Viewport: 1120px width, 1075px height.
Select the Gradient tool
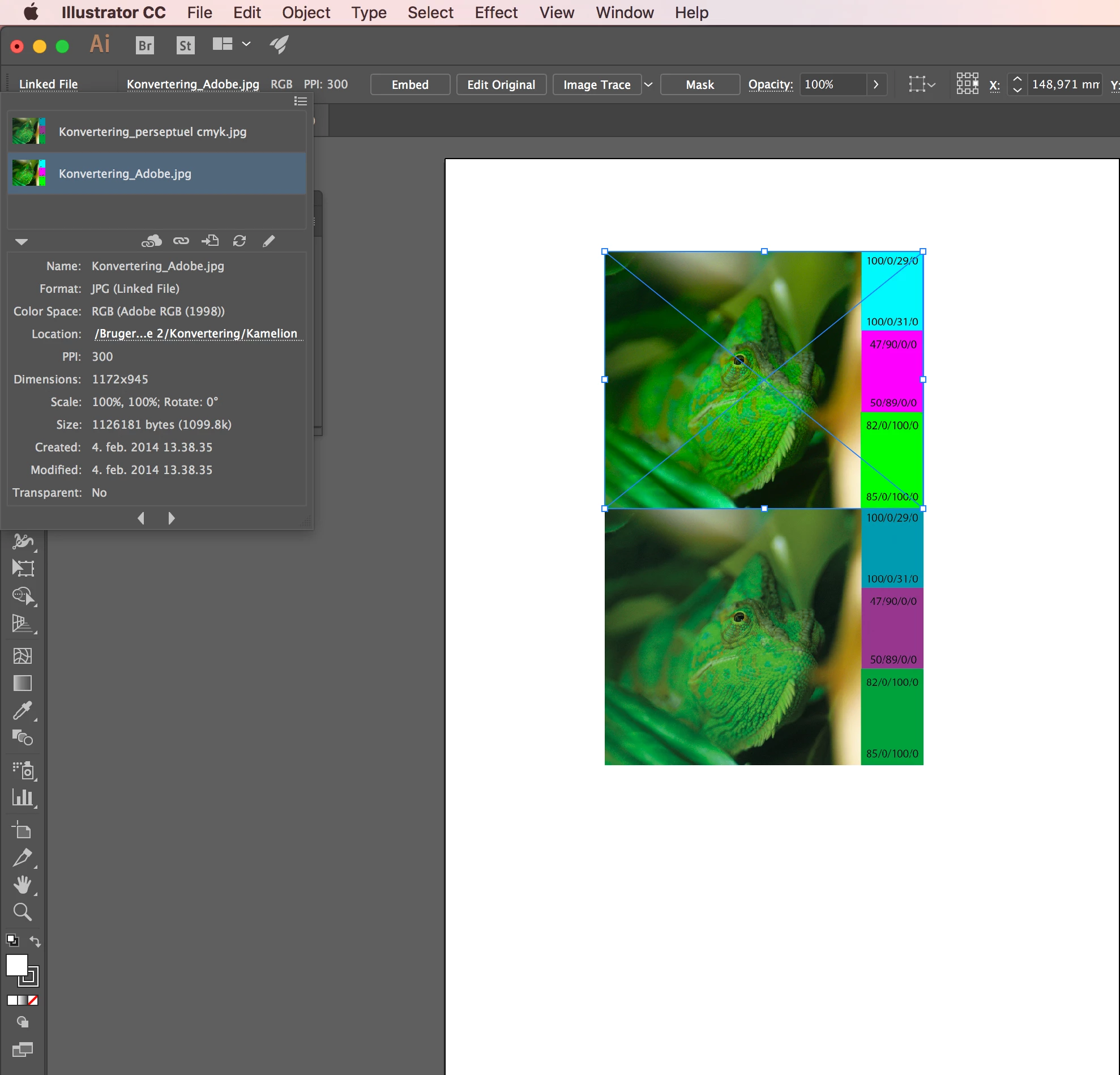pyautogui.click(x=22, y=683)
